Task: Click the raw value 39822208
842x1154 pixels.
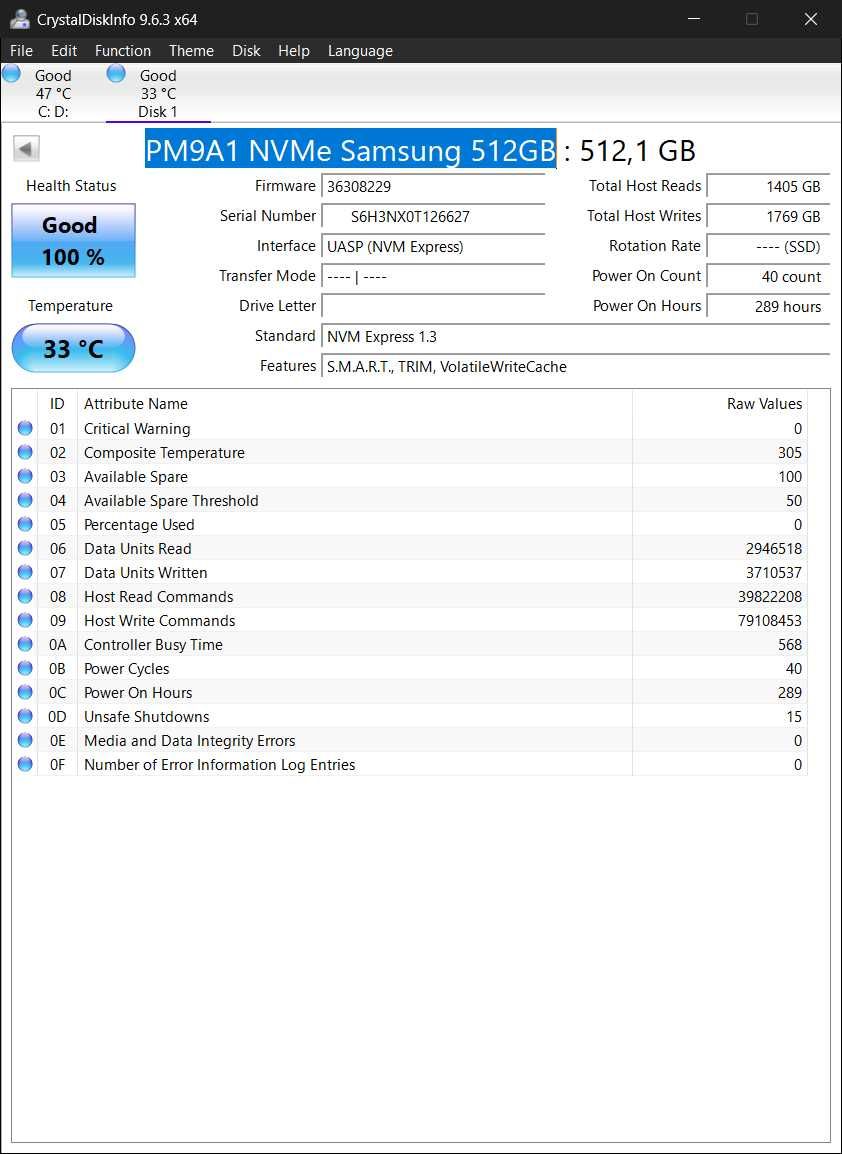Action: click(770, 597)
